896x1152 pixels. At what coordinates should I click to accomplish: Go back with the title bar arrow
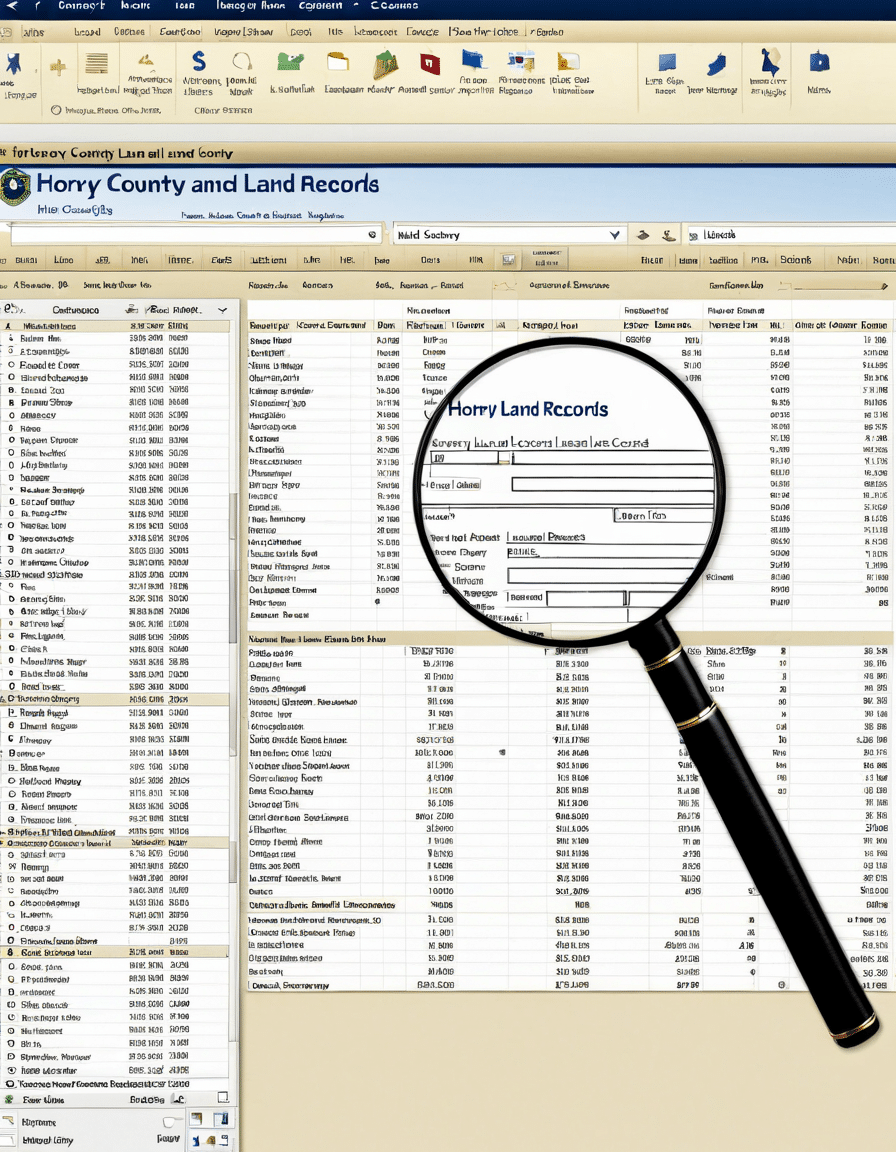(12, 6)
